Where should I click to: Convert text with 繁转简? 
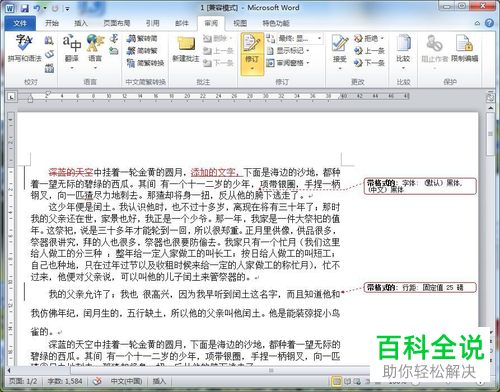click(x=142, y=39)
